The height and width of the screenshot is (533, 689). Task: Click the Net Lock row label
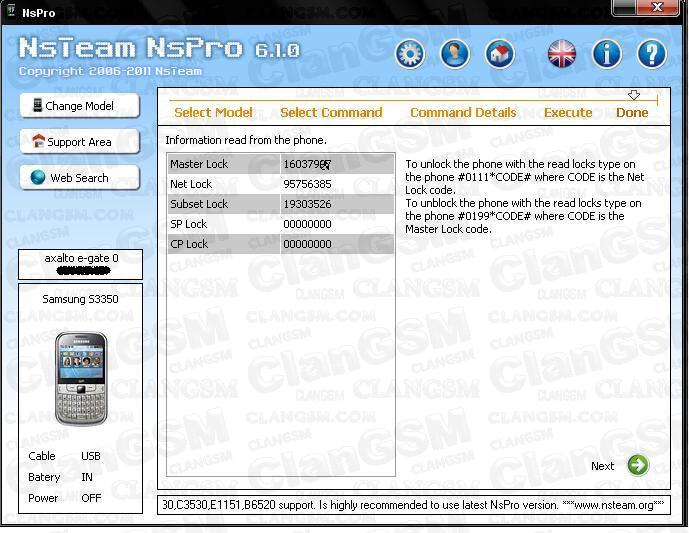[x=191, y=184]
